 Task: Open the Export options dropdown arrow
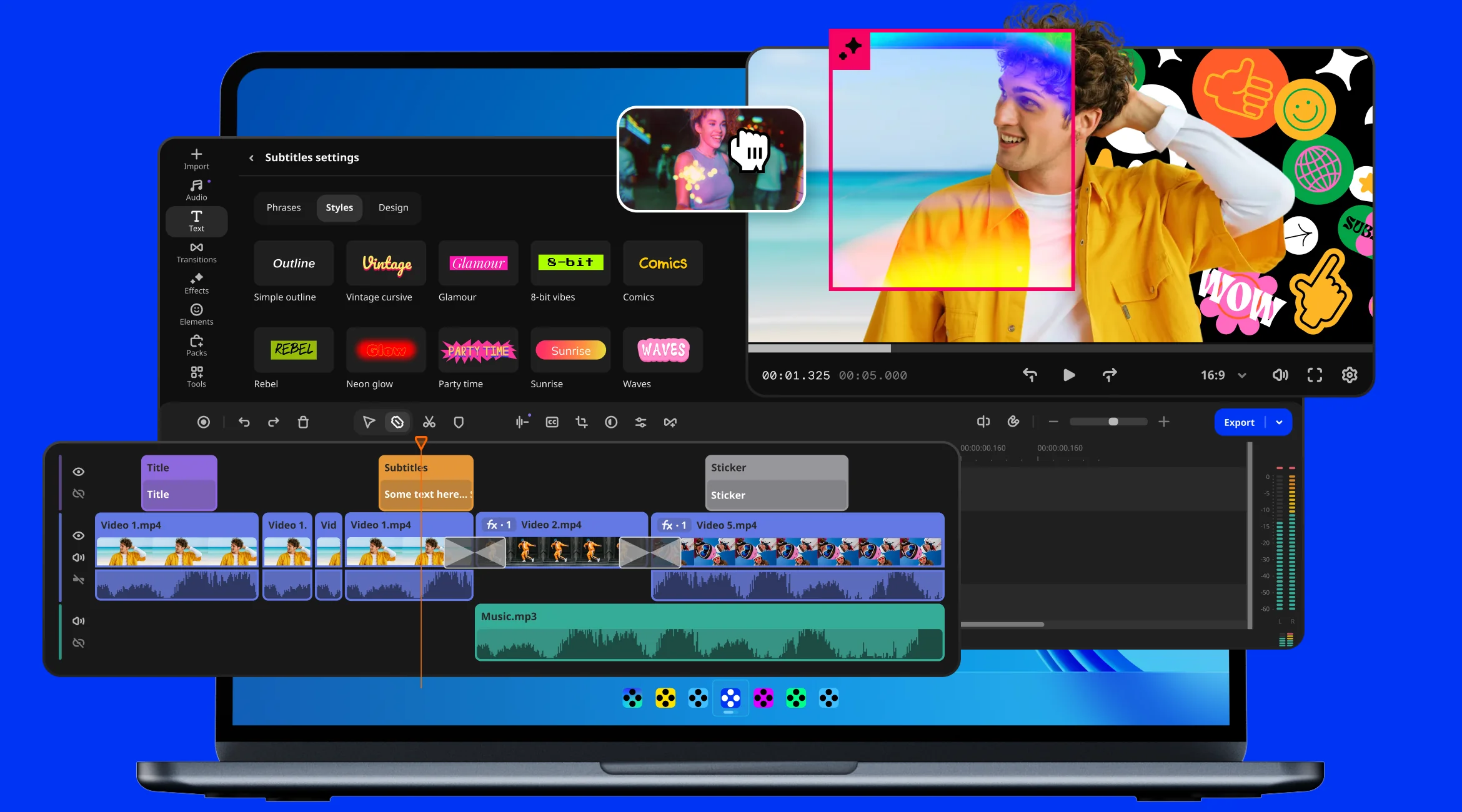click(1279, 422)
